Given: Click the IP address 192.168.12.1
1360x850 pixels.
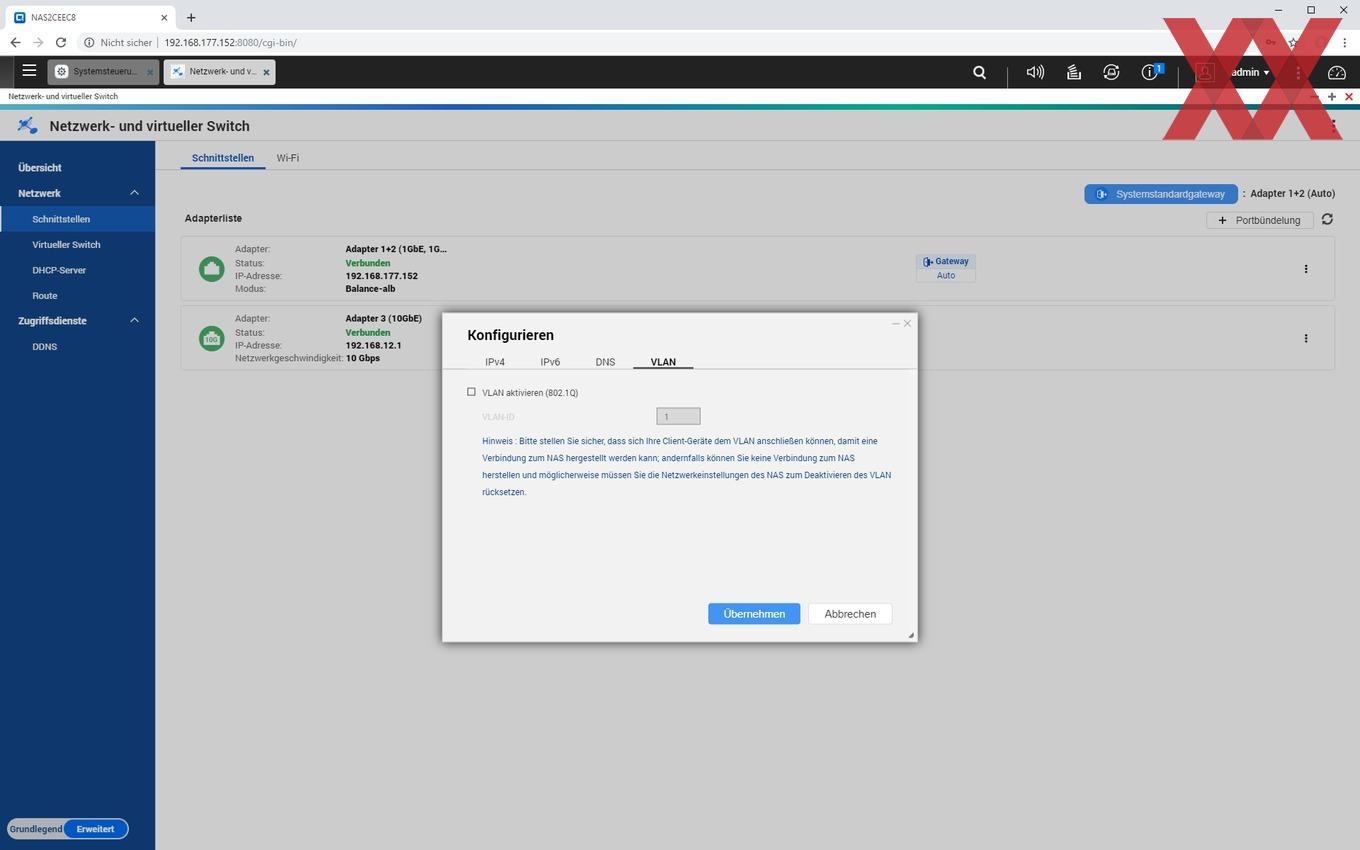Looking at the screenshot, I should click(x=373, y=345).
